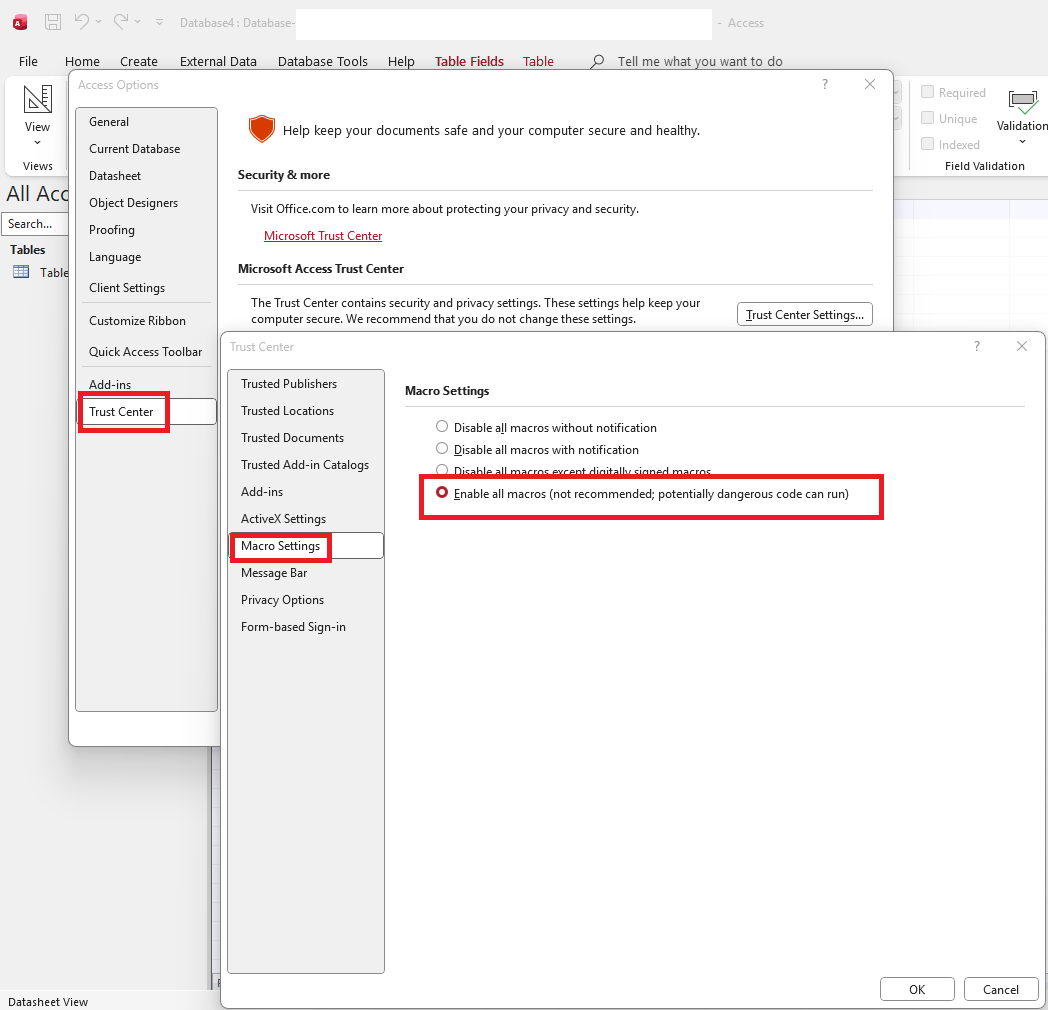The height and width of the screenshot is (1010, 1048).
Task: Click help question mark in Trust Center dialog
Action: (976, 346)
